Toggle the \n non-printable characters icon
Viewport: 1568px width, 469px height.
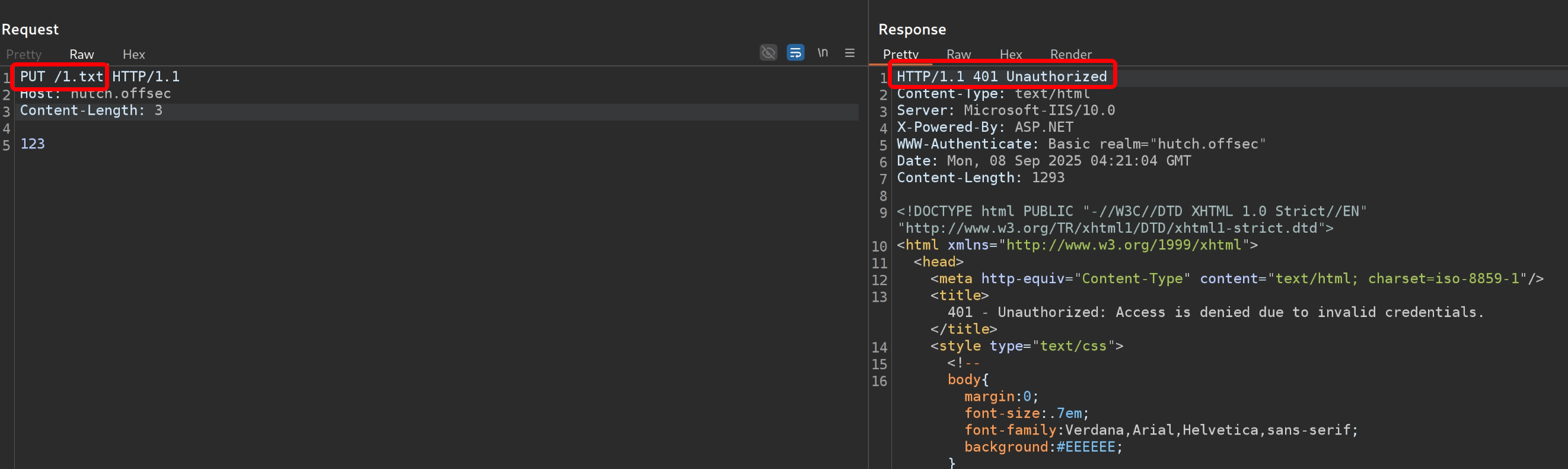(823, 53)
